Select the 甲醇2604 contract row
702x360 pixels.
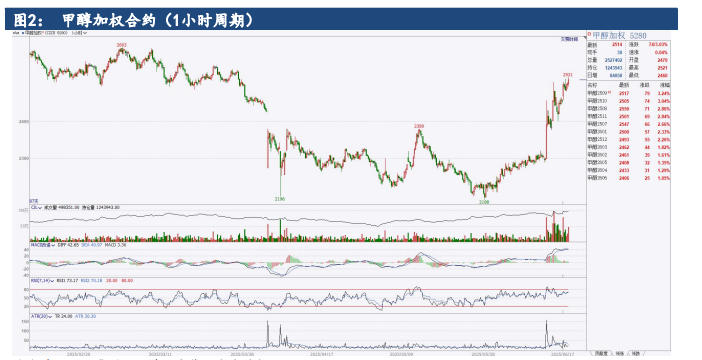tap(629, 171)
